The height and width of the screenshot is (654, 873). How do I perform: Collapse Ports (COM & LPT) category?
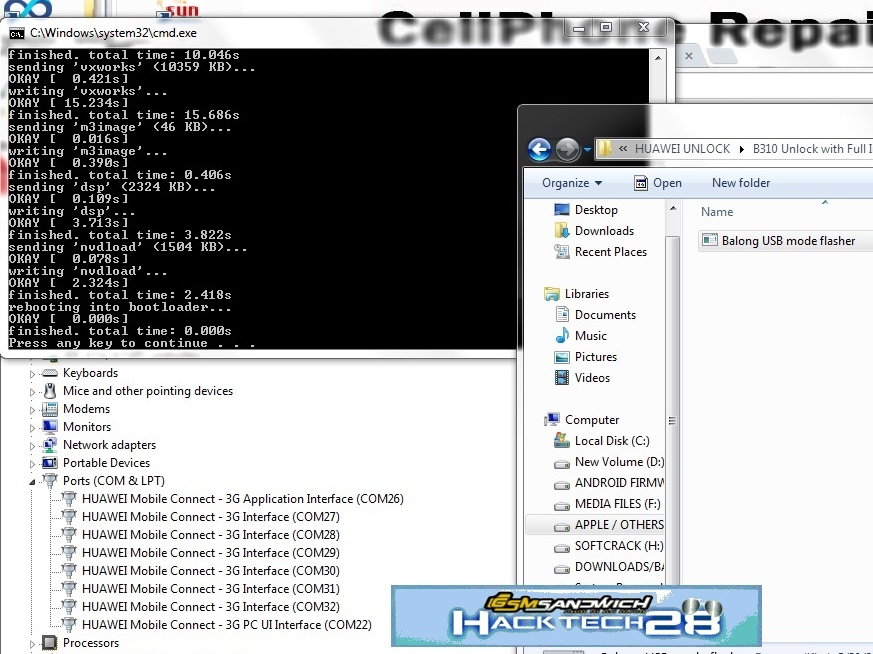[32, 481]
